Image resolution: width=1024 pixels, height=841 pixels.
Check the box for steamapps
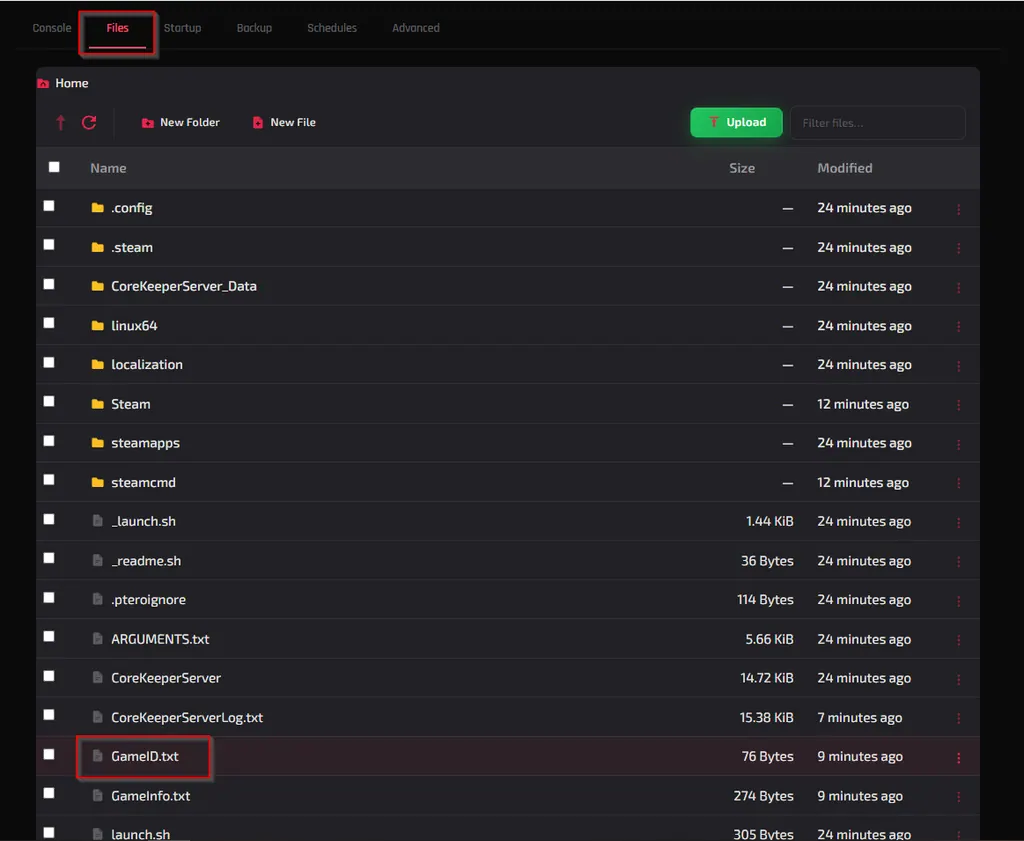[x=49, y=441]
